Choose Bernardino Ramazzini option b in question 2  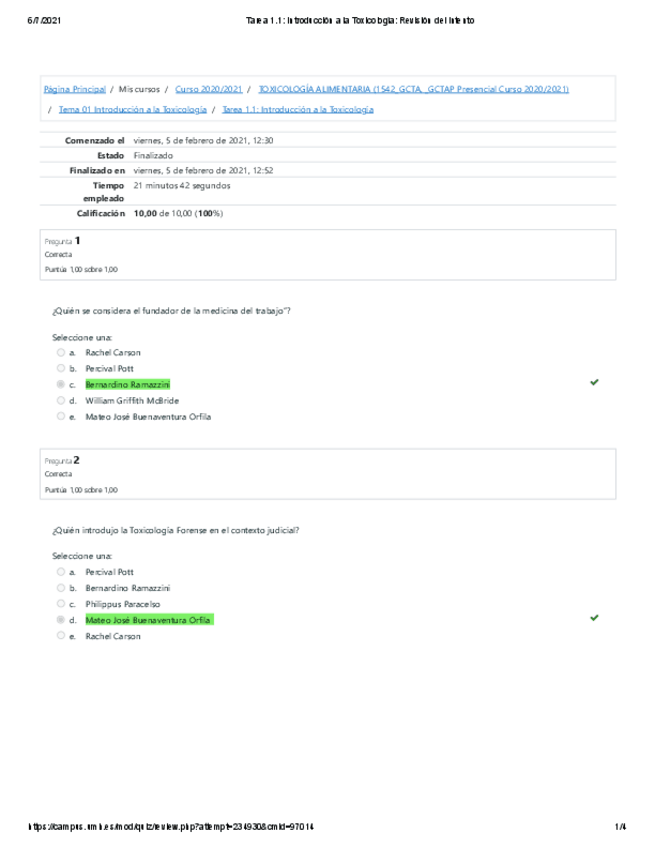click(x=61, y=588)
